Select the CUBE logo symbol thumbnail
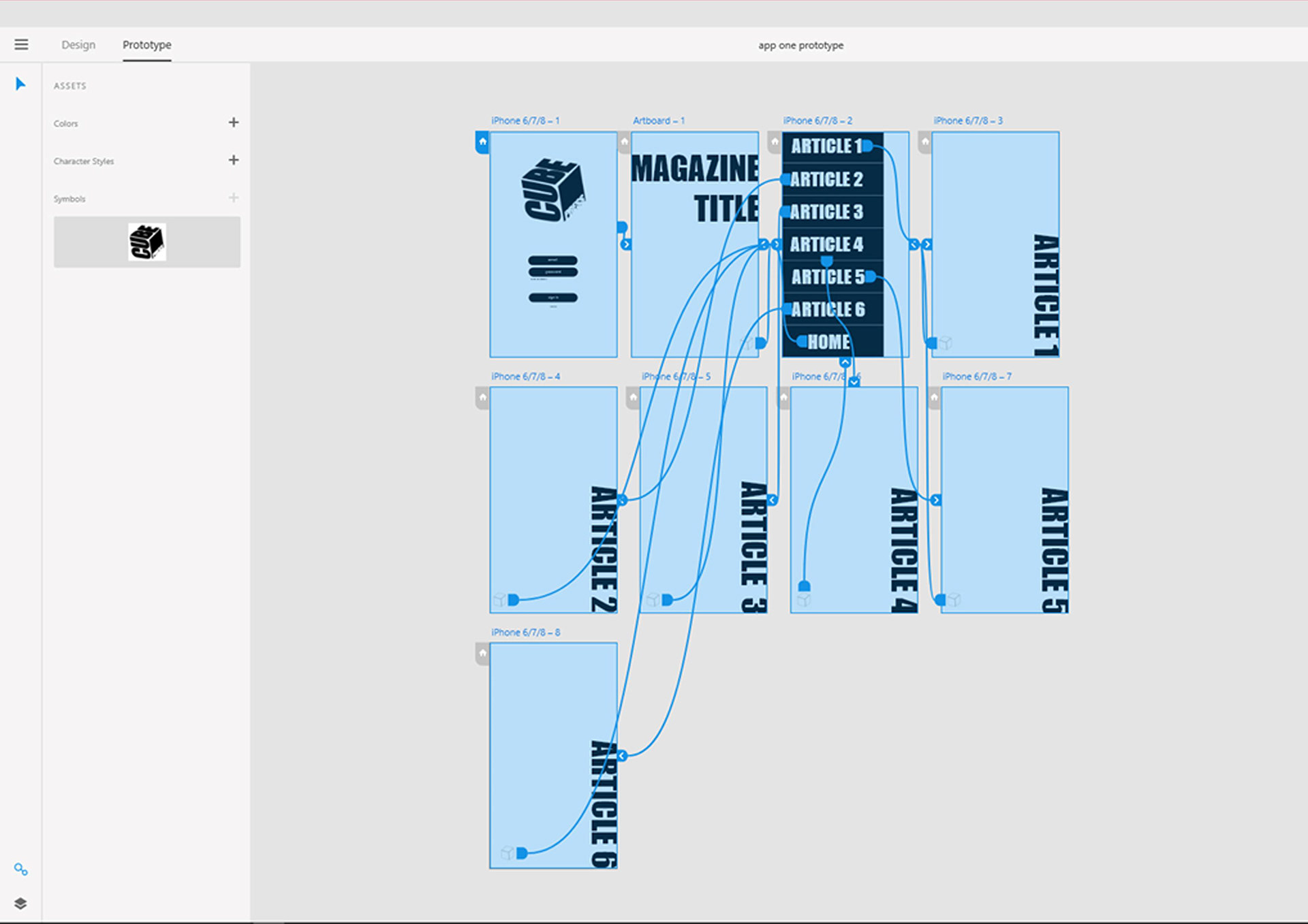The image size is (1308, 924). (147, 242)
